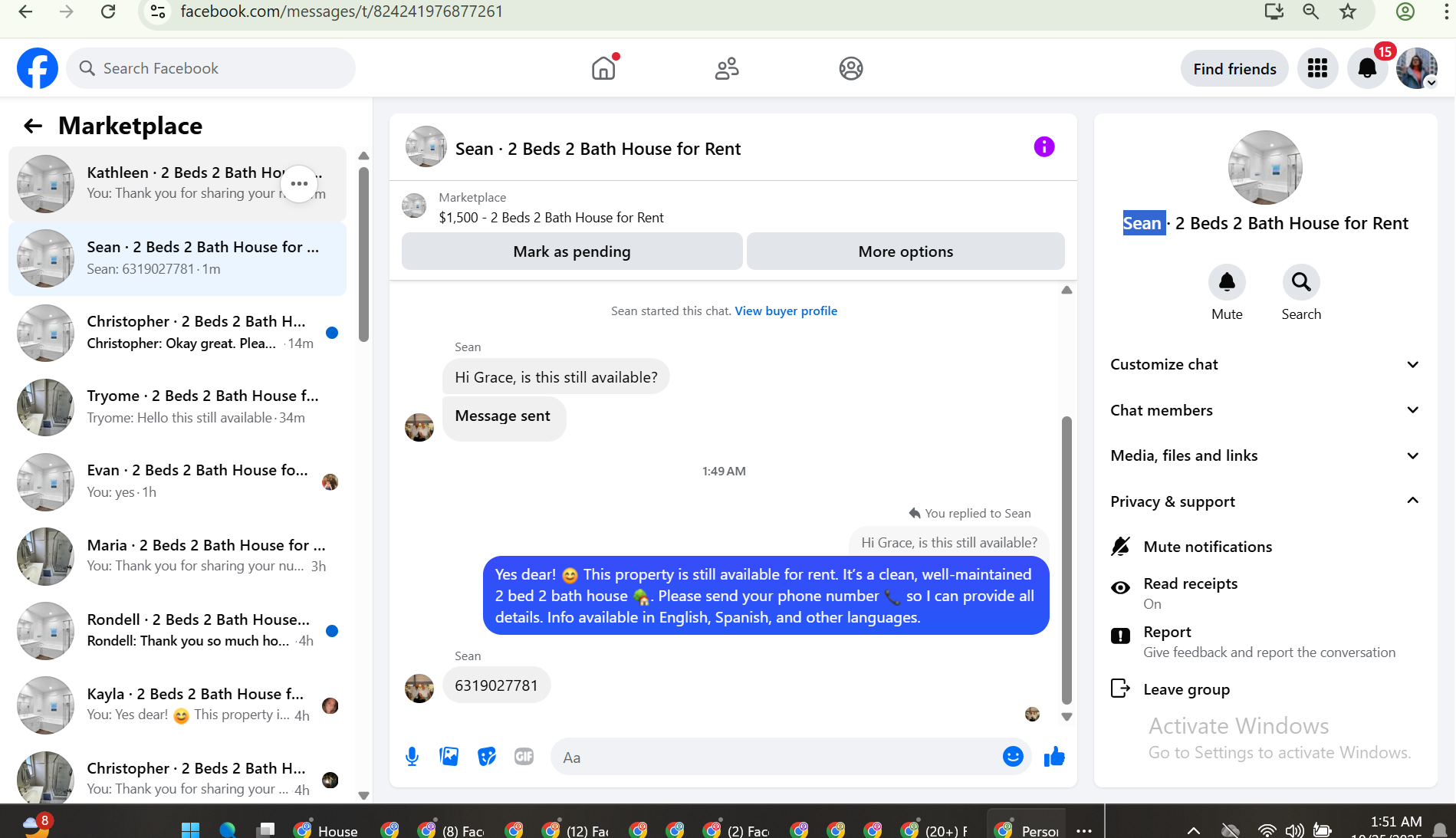1456x838 pixels.
Task: Open options menu for Kathleen conversation
Action: click(300, 184)
